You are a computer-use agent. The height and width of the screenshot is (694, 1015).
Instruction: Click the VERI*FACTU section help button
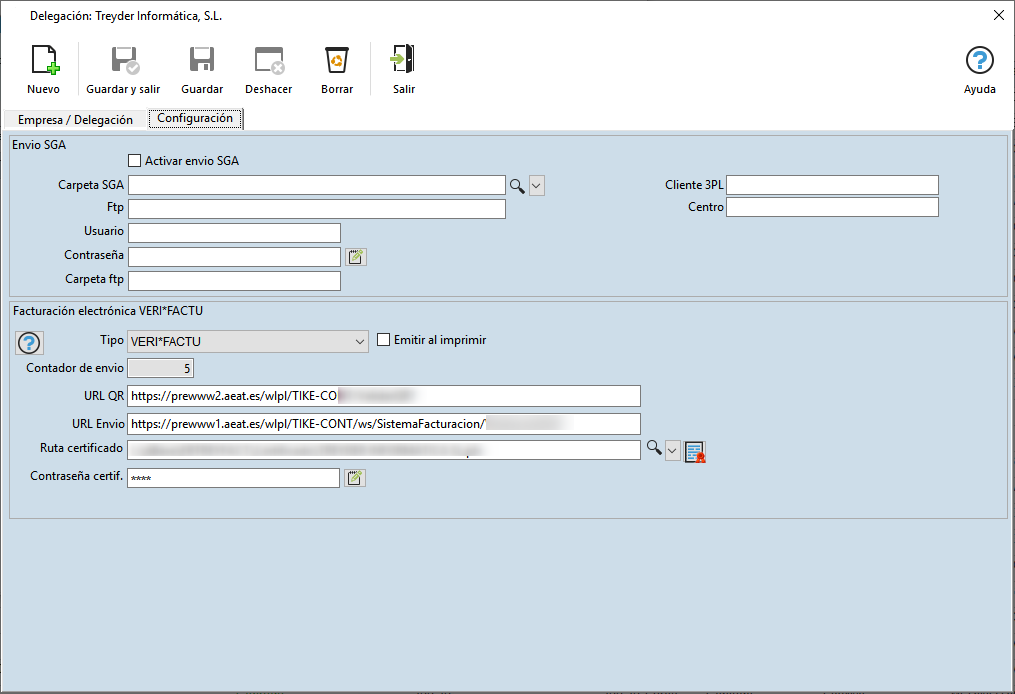point(29,342)
